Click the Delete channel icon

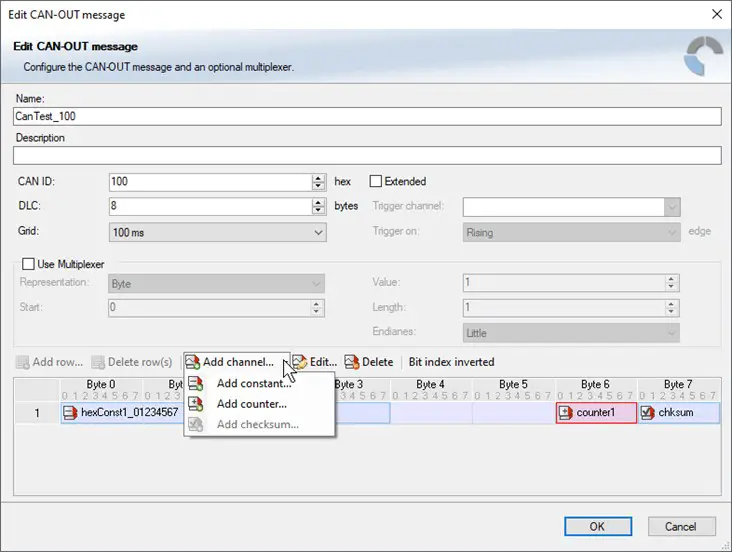tap(352, 362)
